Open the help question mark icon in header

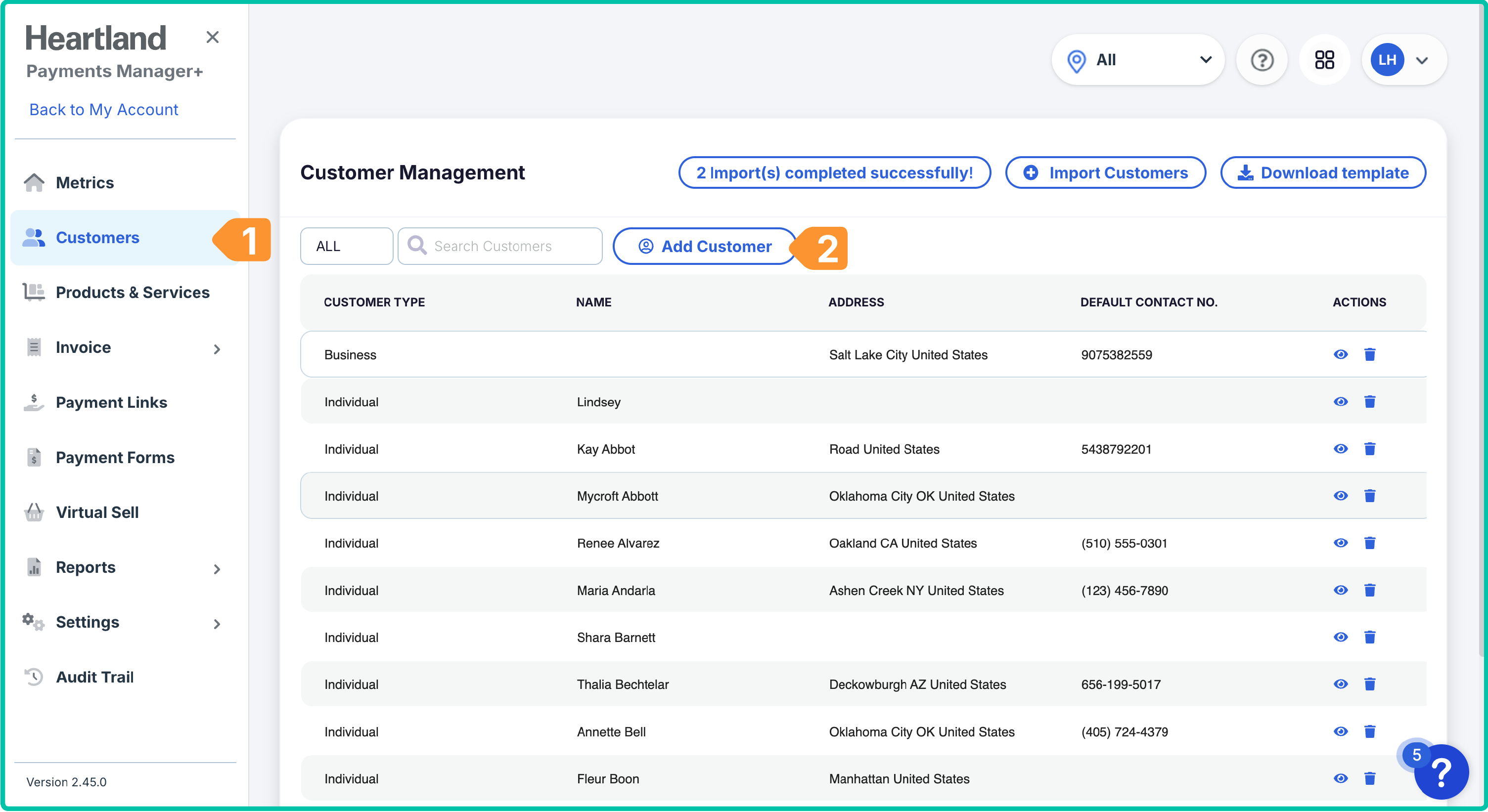click(x=1262, y=60)
